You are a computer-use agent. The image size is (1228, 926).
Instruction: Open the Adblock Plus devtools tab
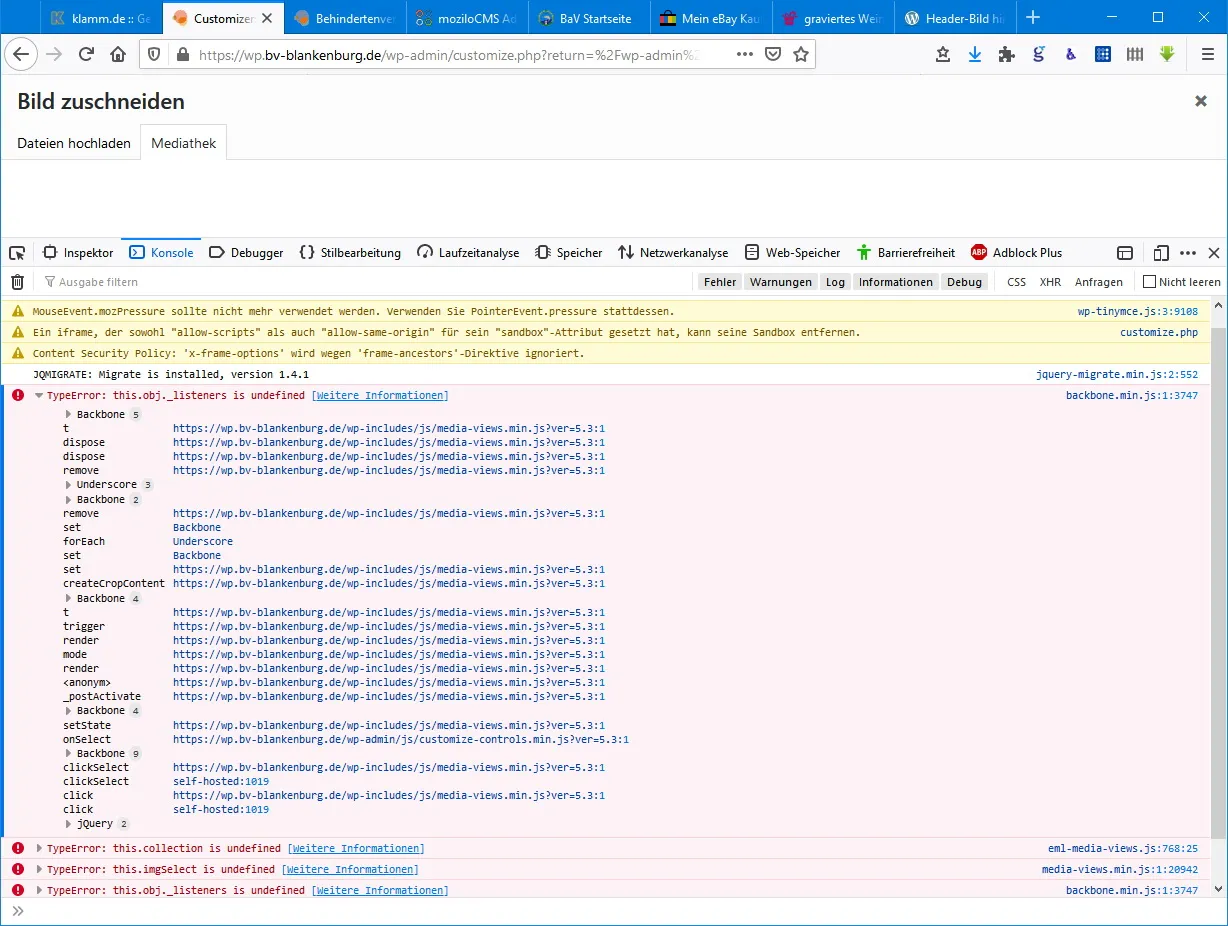1016,253
